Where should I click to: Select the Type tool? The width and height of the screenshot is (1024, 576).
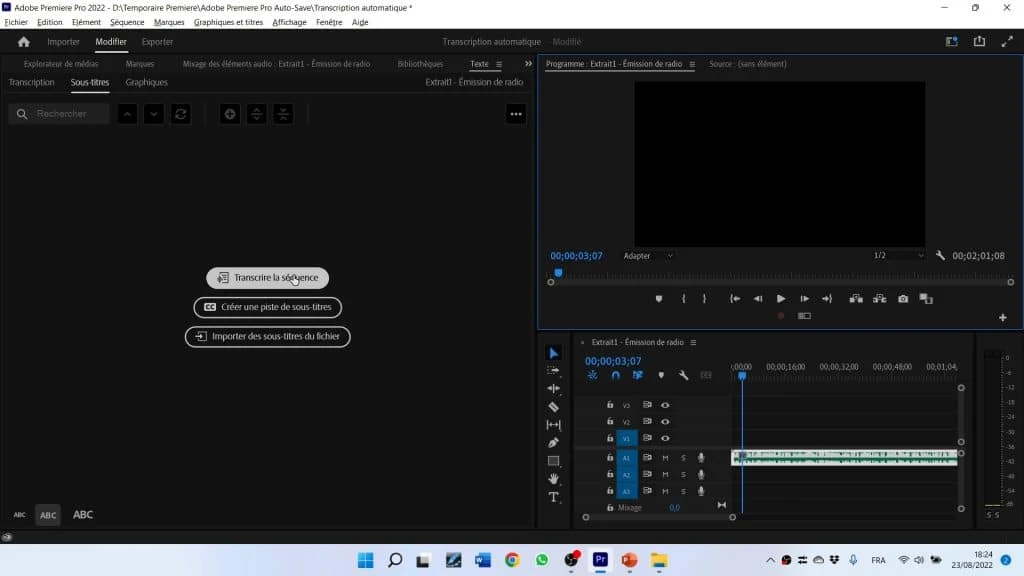[x=553, y=497]
